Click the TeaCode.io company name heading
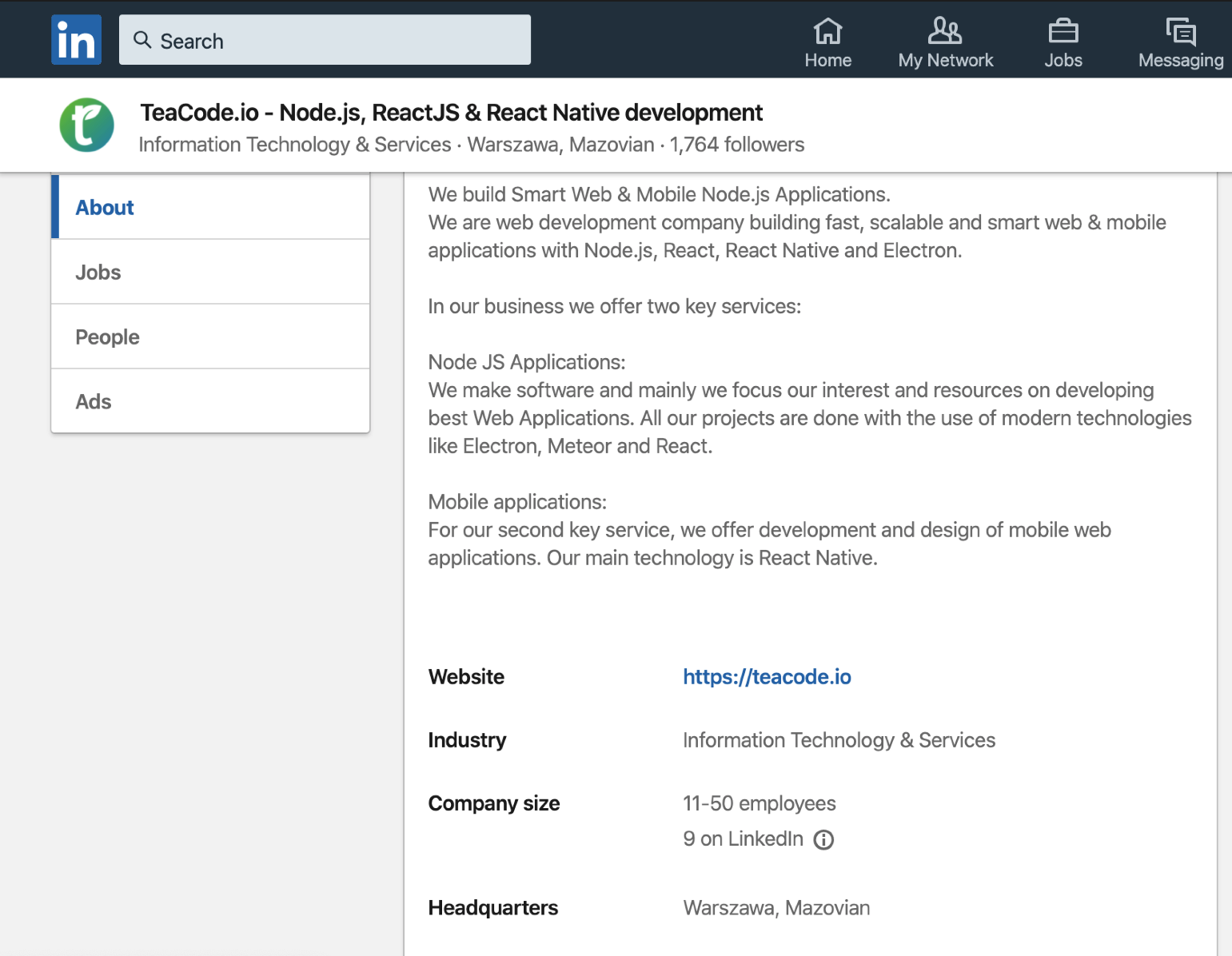This screenshot has width=1232, height=956. click(451, 113)
